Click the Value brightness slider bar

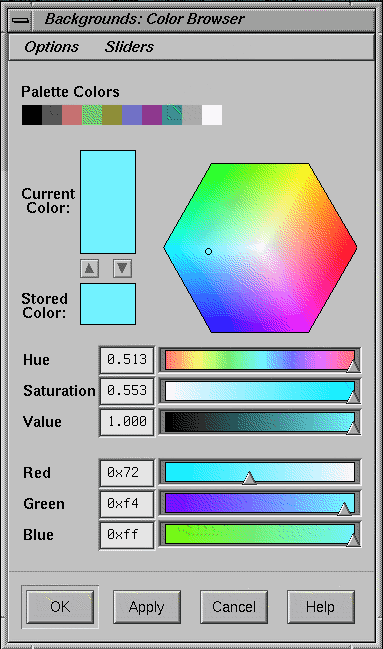[x=260, y=422]
